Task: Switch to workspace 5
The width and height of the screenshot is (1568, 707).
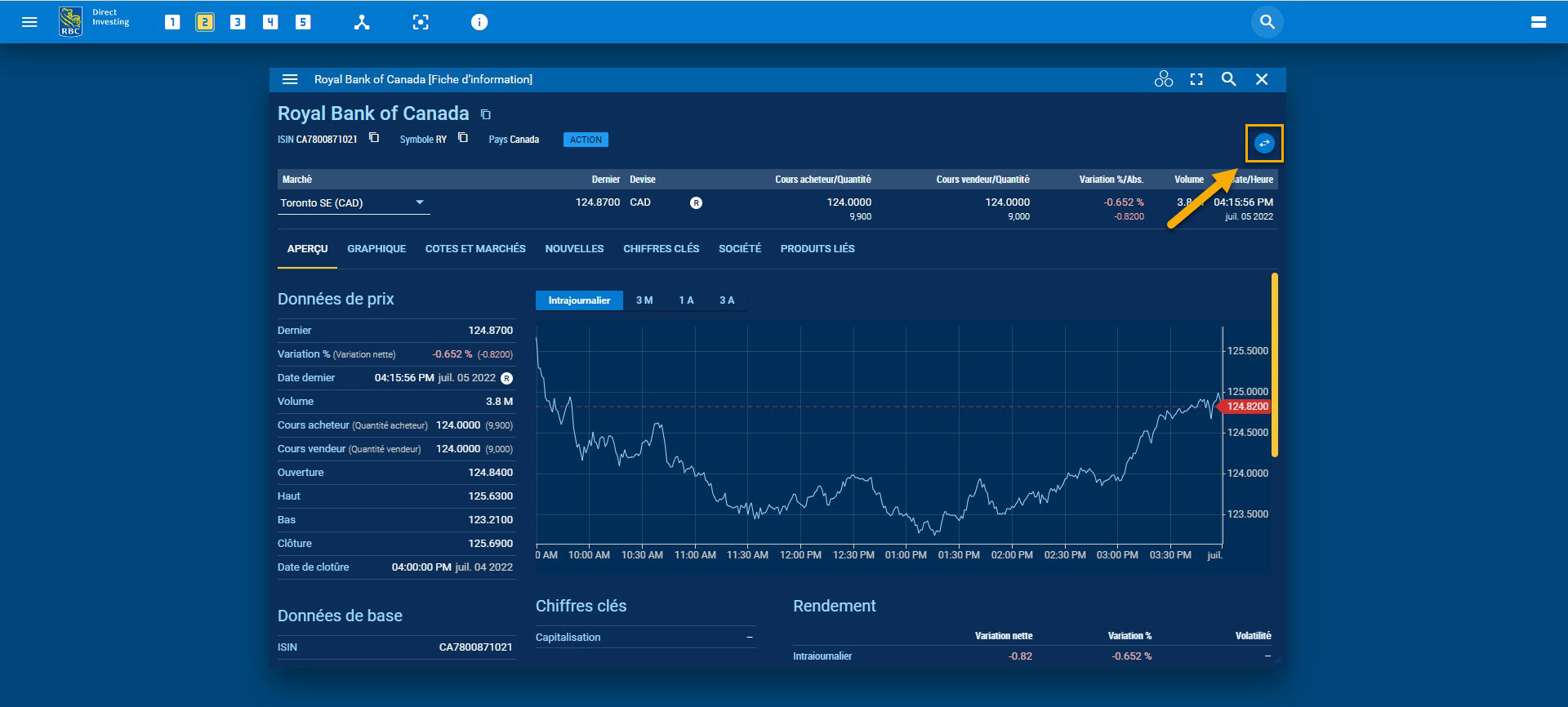Action: tap(303, 22)
